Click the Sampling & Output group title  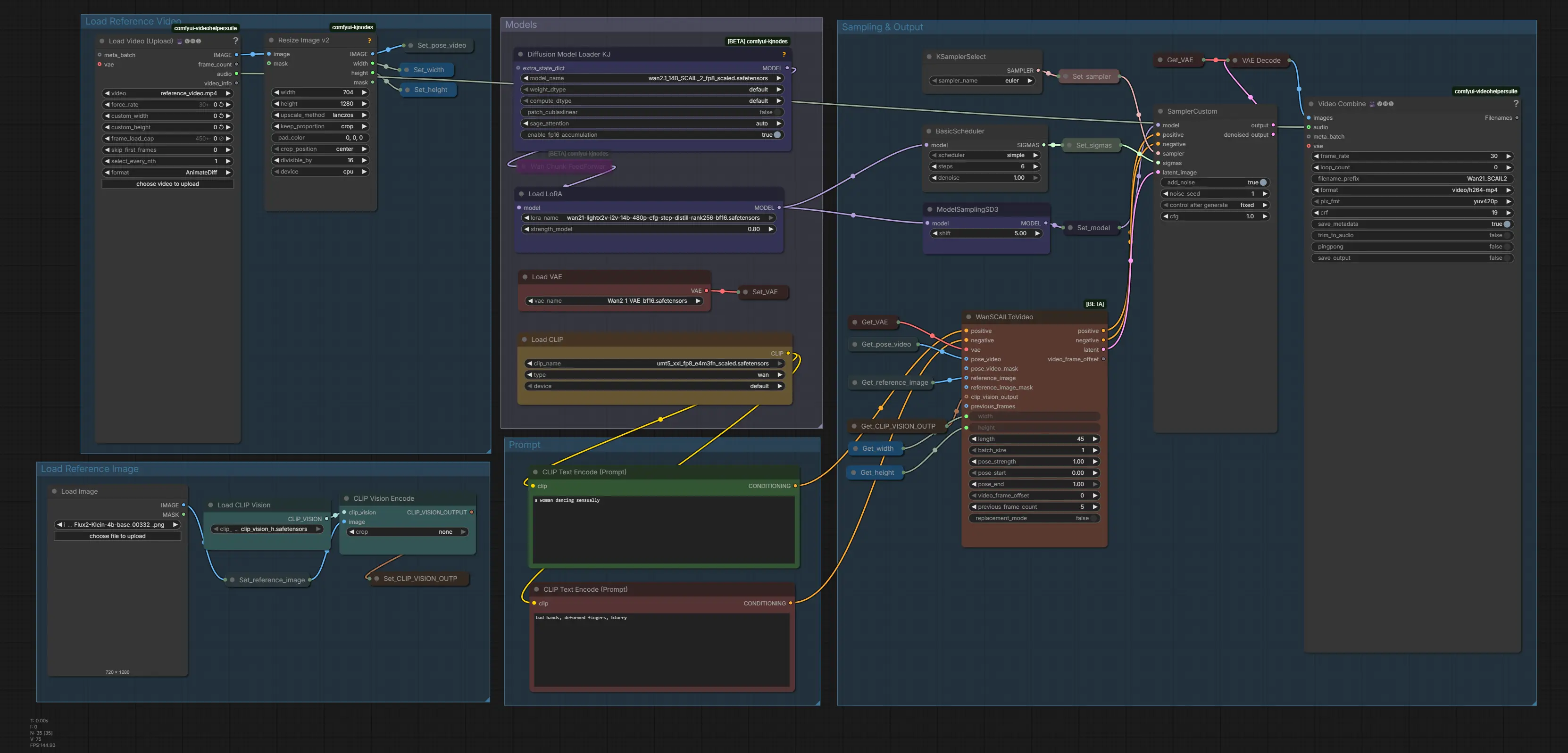(x=882, y=27)
